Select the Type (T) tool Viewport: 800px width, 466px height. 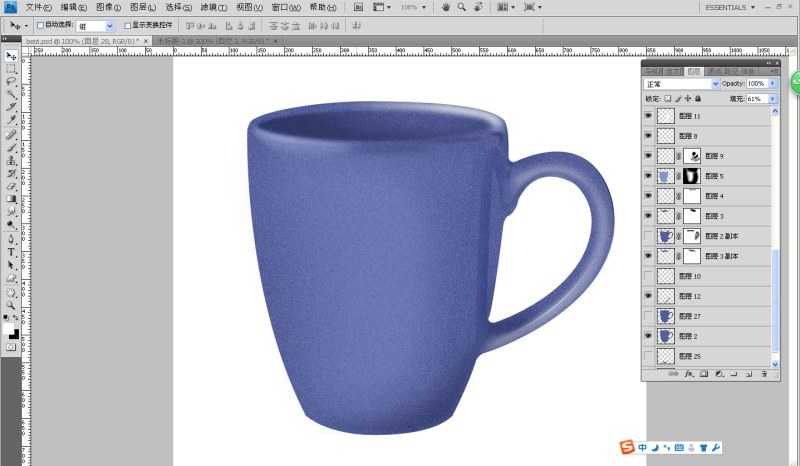11,252
